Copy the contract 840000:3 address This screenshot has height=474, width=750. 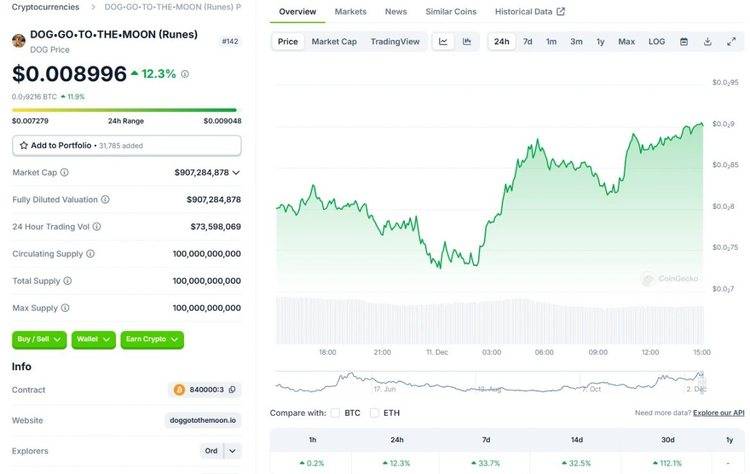click(x=232, y=390)
